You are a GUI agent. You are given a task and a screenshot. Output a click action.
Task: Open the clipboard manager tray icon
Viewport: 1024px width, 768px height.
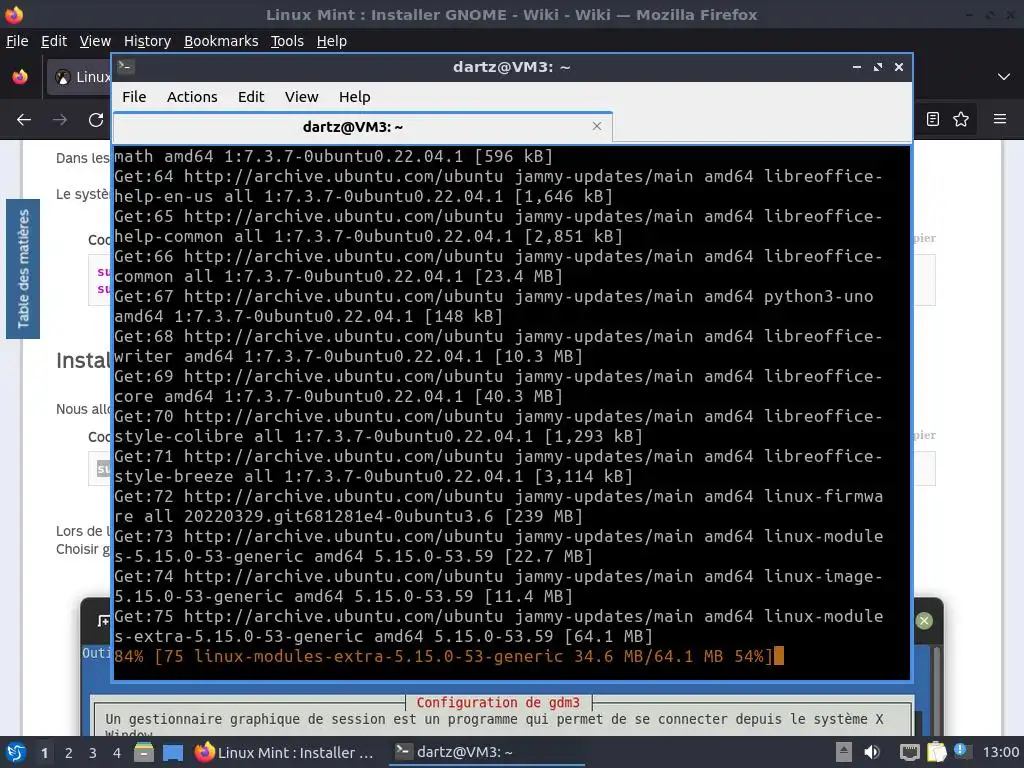tap(936, 752)
